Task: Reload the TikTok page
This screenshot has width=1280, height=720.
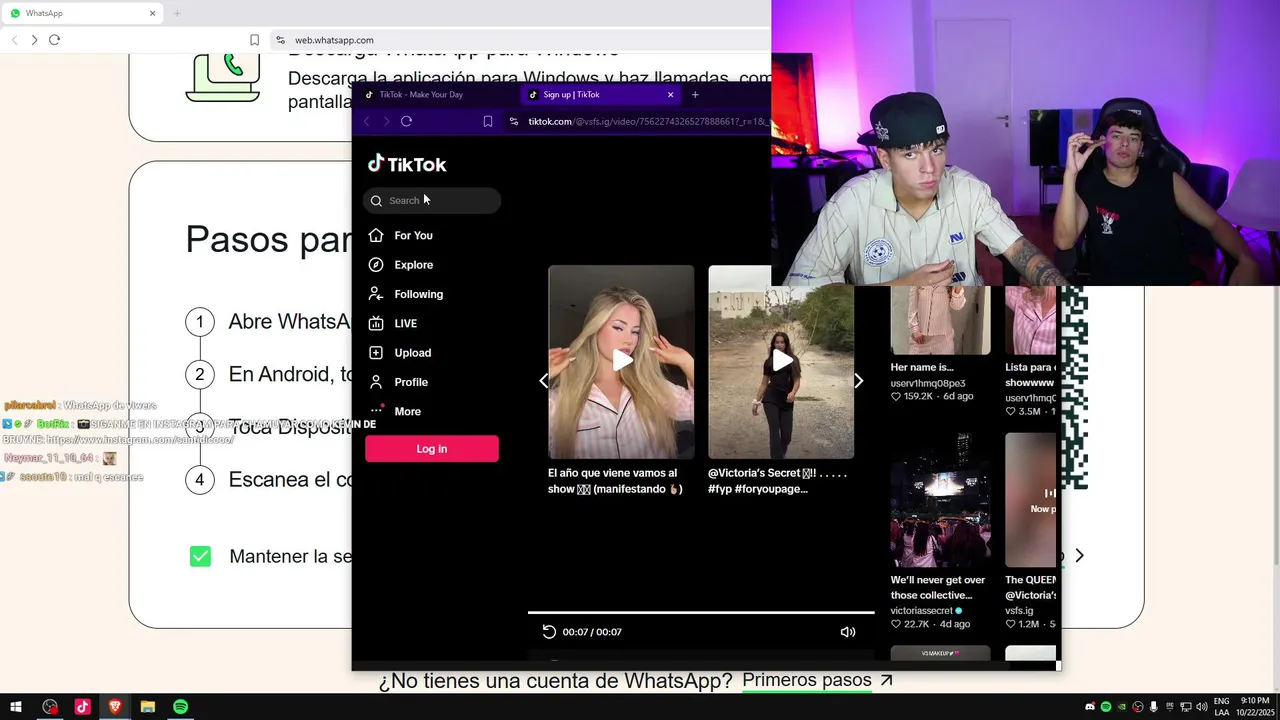Action: coord(406,121)
